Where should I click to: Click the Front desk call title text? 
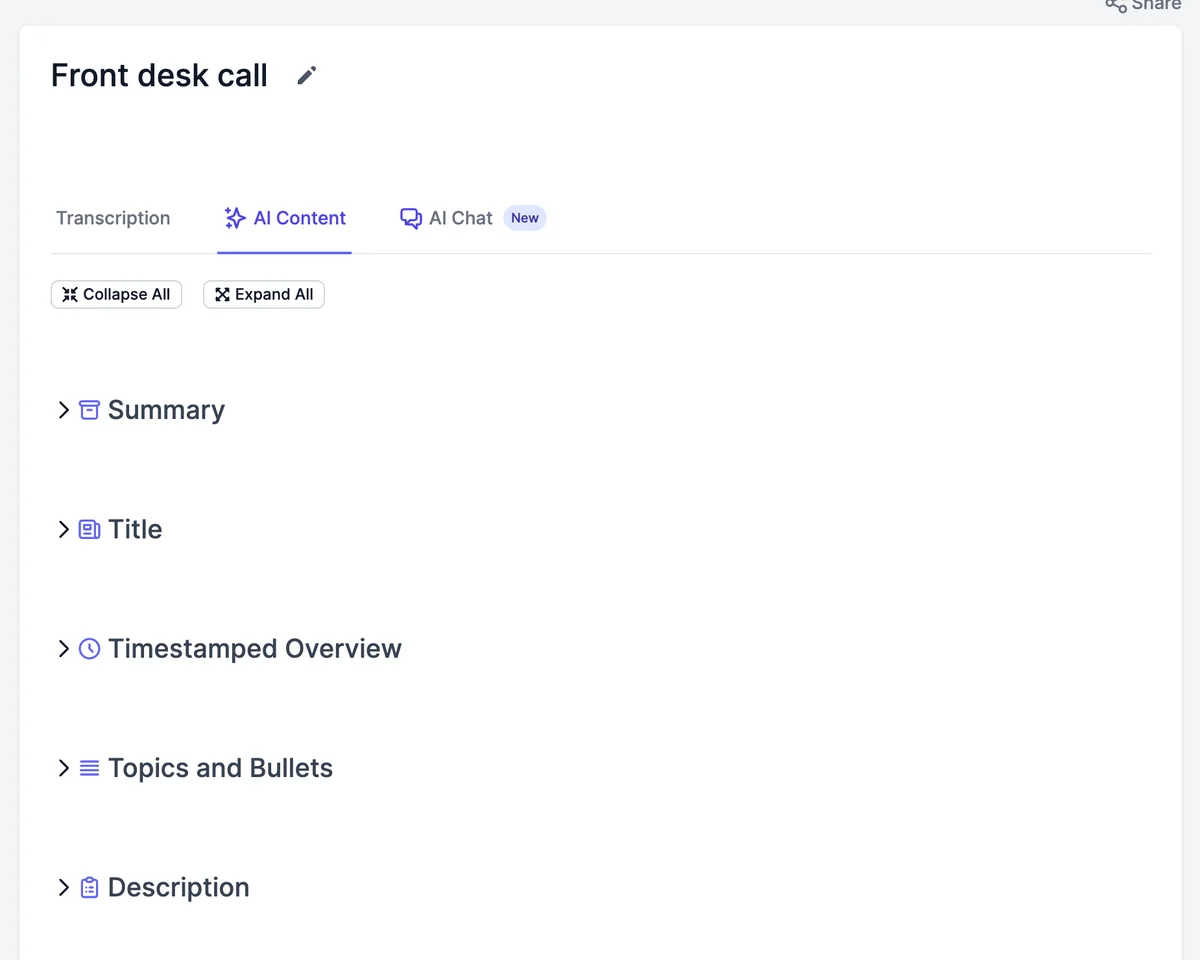(159, 75)
